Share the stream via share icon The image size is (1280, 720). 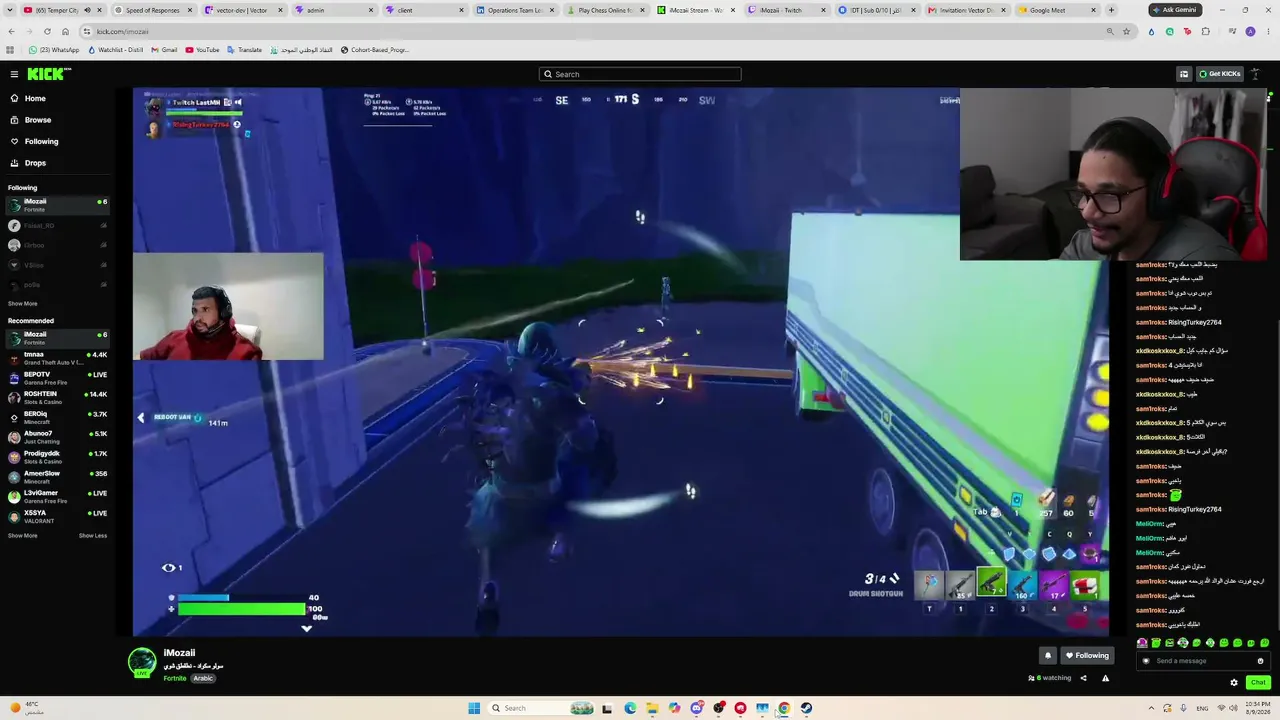(1083, 678)
